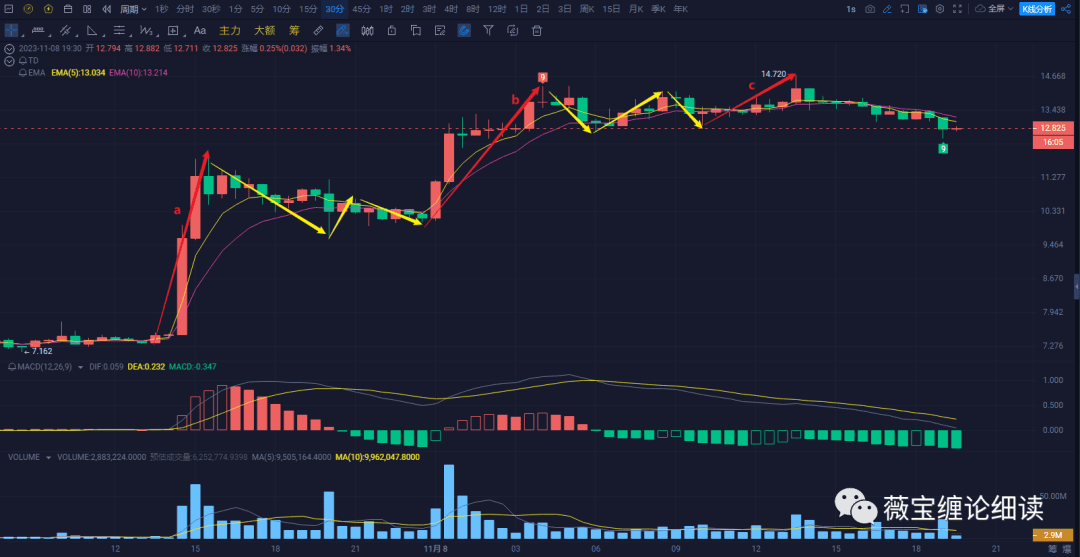Switch to the 15分 timeframe
The height and width of the screenshot is (557, 1080).
309,9
